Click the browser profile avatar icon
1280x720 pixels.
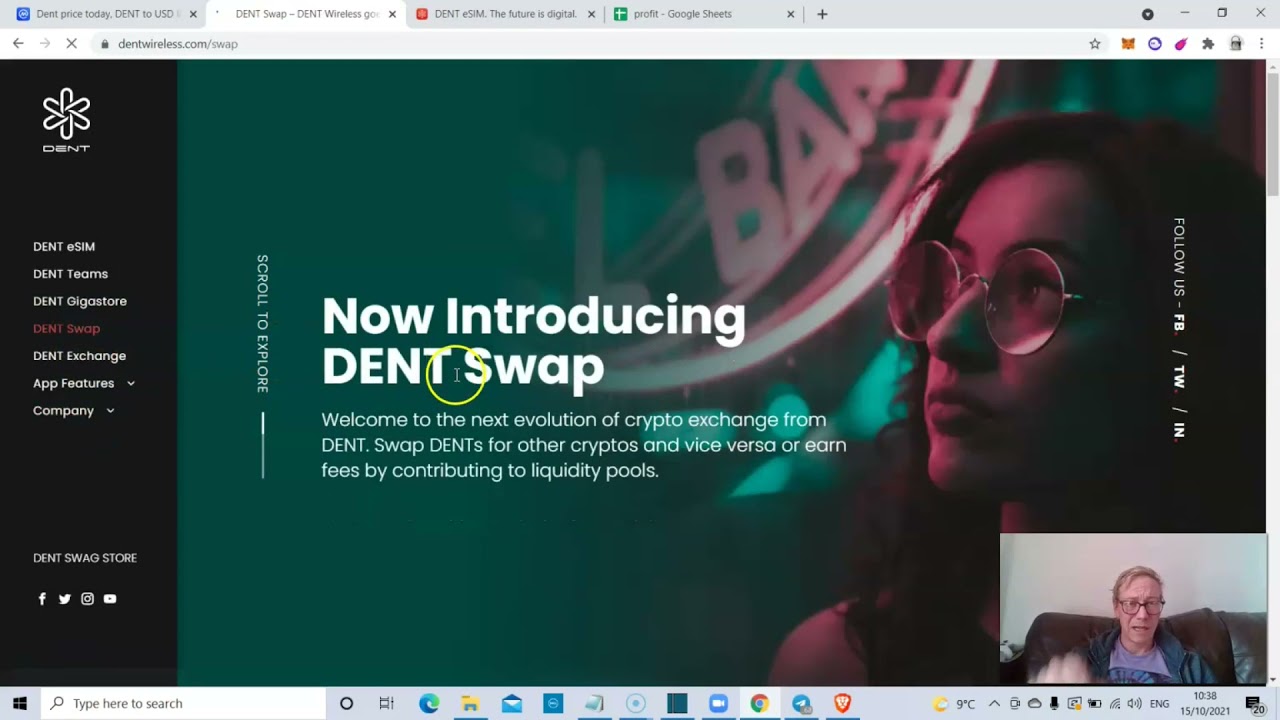[1236, 44]
